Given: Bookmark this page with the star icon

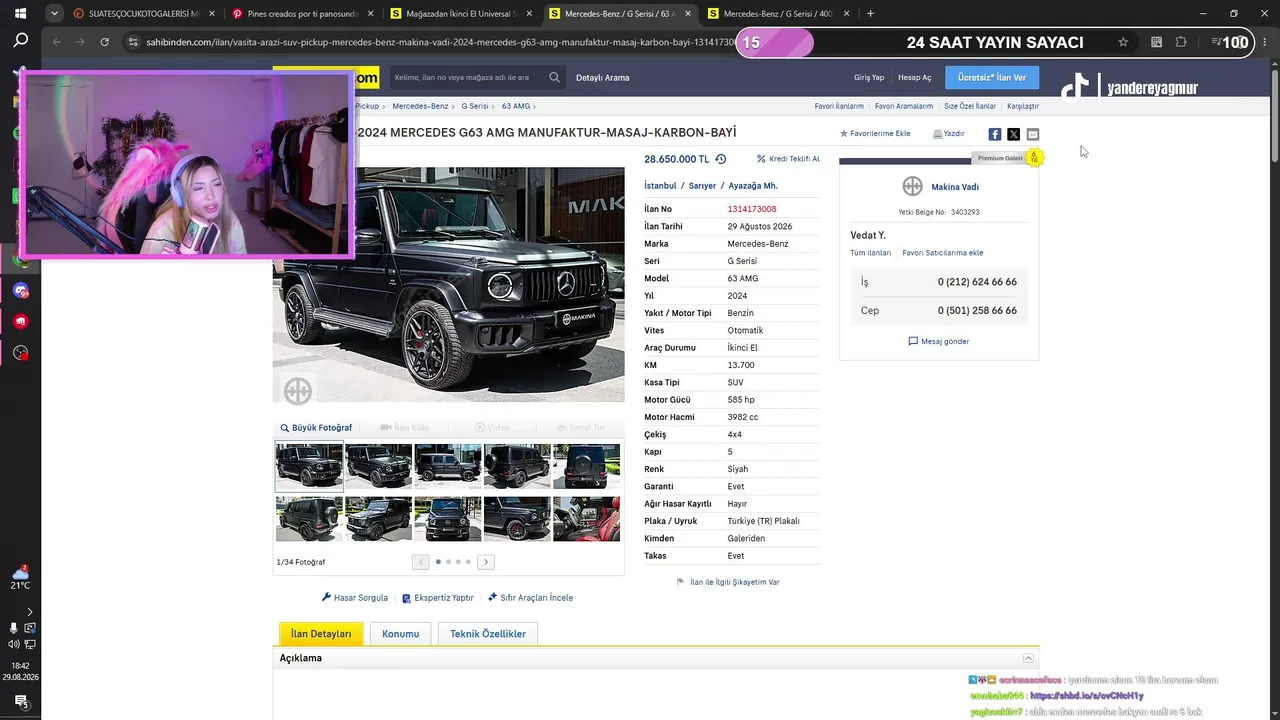Looking at the screenshot, I should click(1123, 42).
